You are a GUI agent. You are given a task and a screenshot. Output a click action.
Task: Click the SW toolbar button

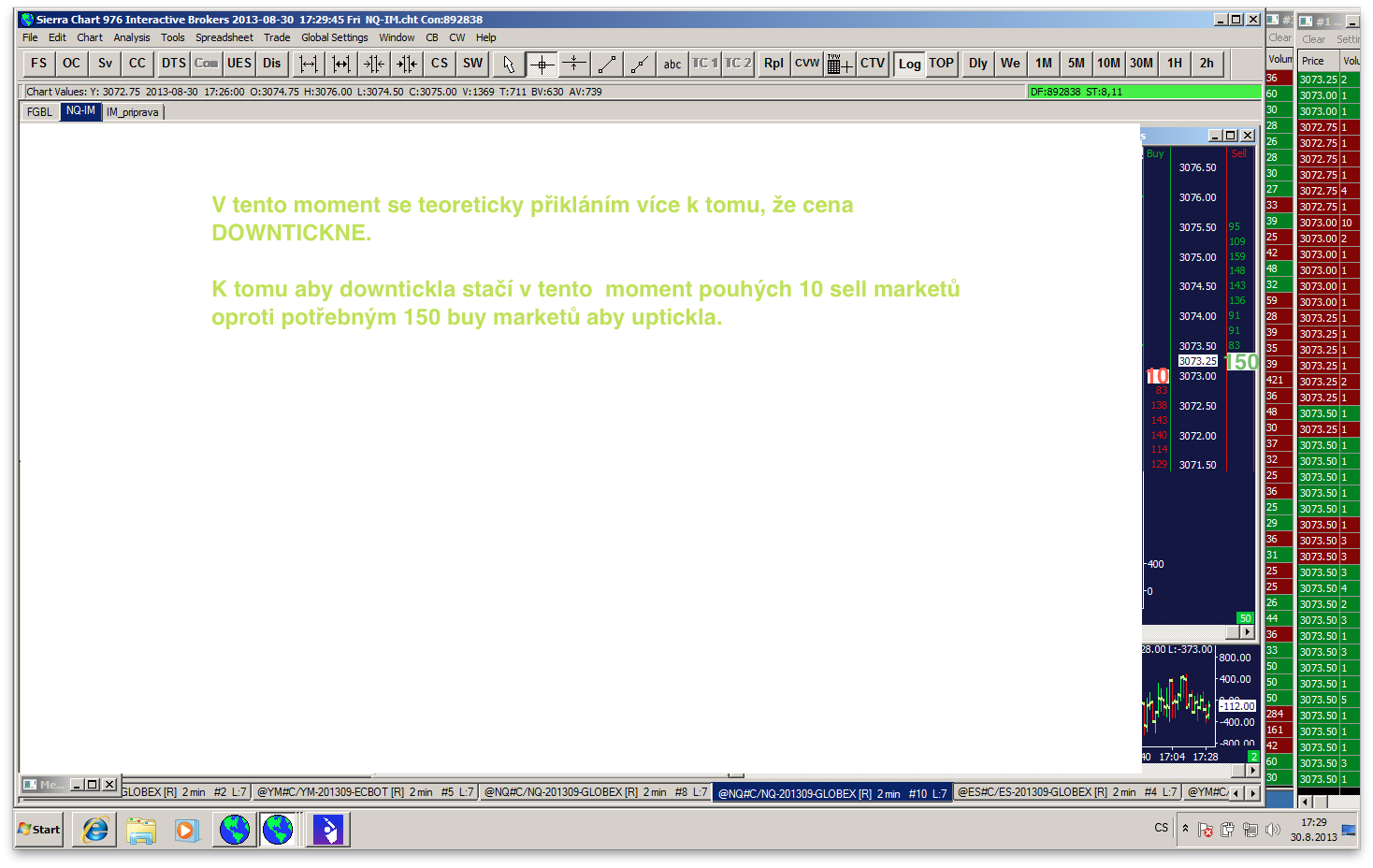click(x=473, y=64)
